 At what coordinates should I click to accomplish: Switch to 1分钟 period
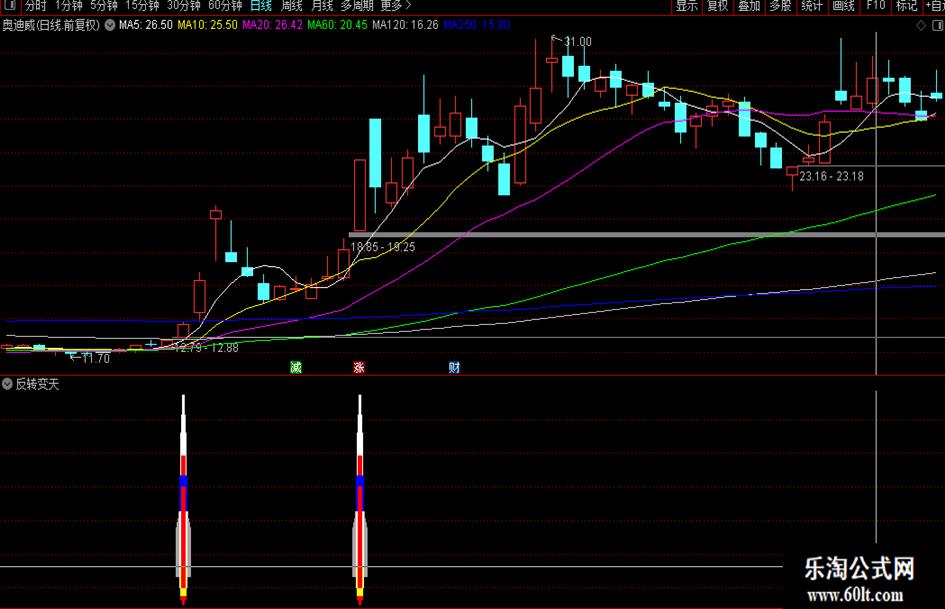pyautogui.click(x=69, y=5)
